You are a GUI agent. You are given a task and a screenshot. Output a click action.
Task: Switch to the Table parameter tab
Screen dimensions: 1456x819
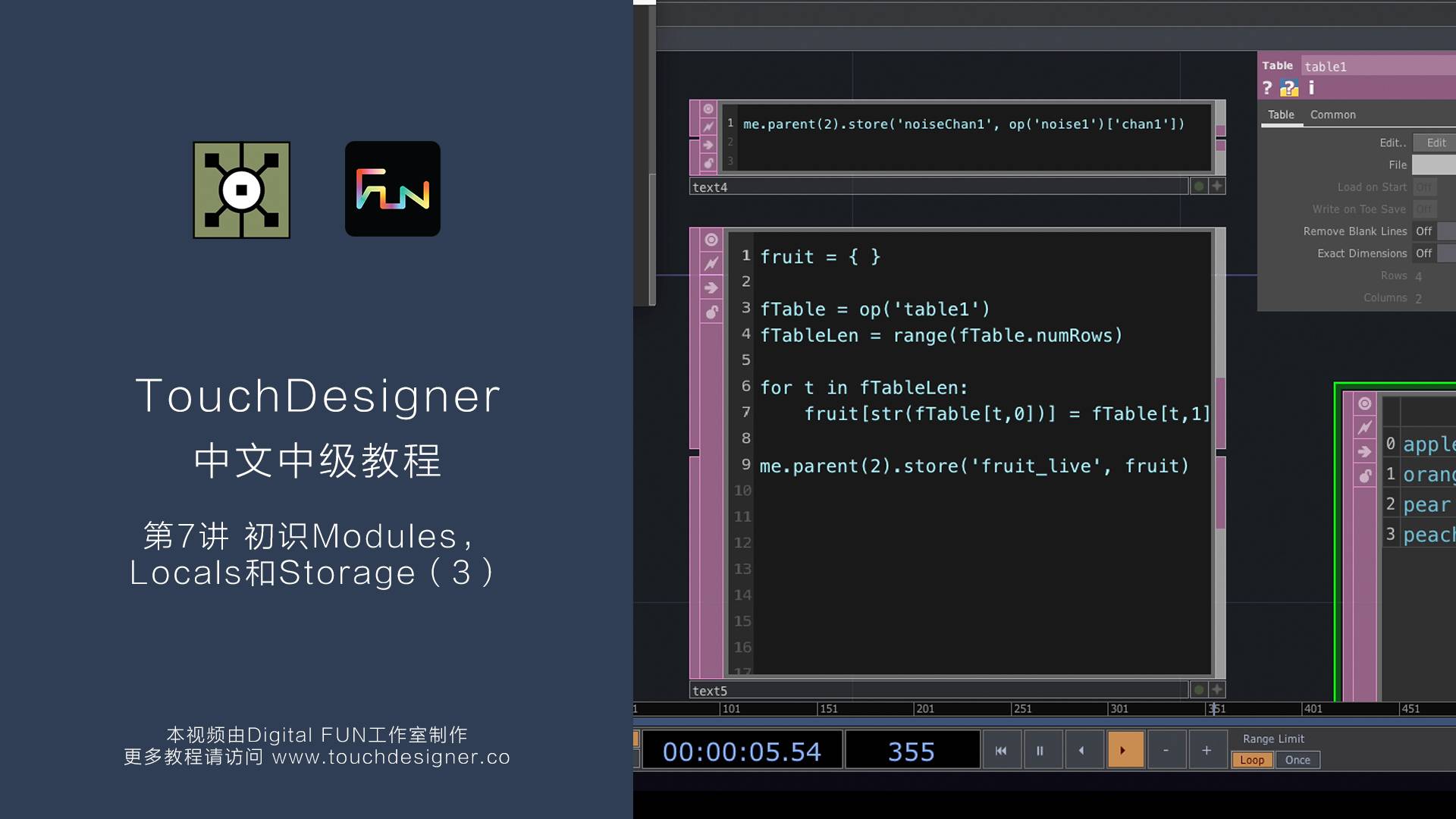pyautogui.click(x=1281, y=115)
